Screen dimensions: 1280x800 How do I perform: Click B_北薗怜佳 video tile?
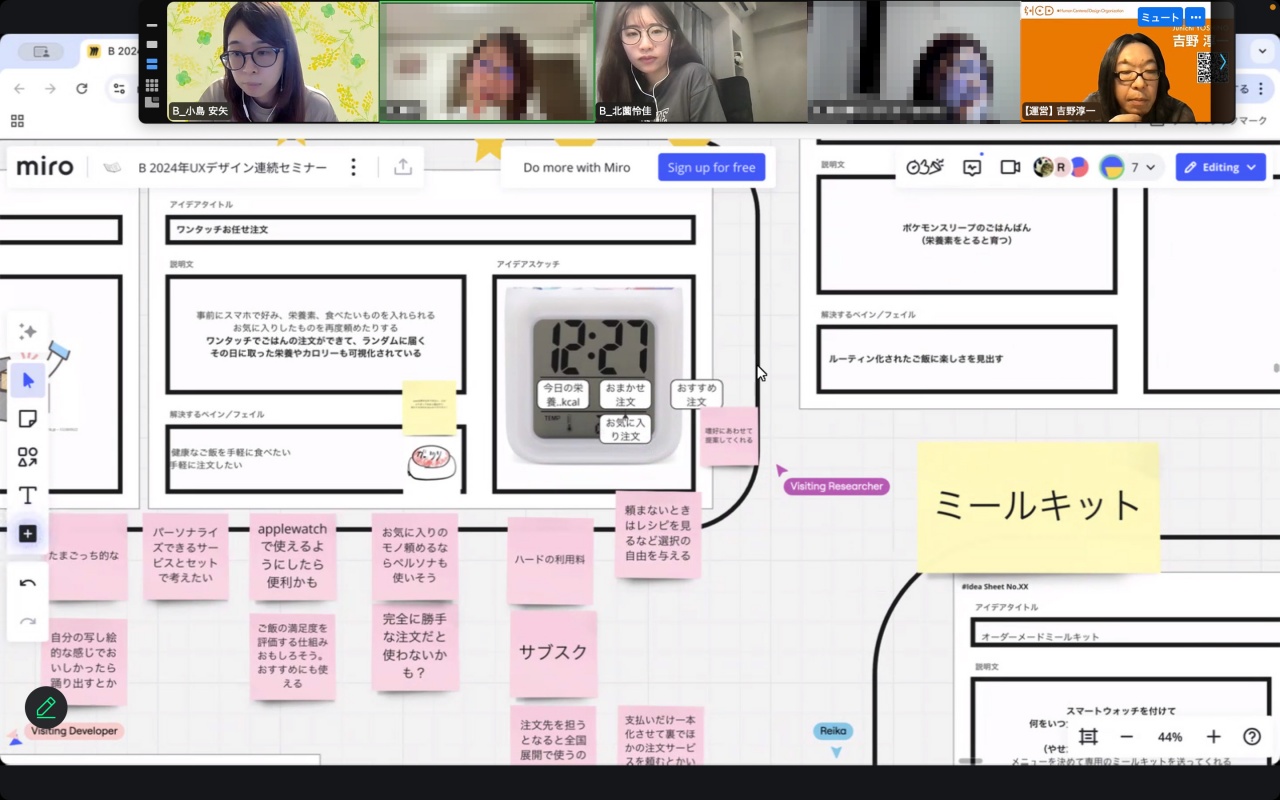pos(701,62)
